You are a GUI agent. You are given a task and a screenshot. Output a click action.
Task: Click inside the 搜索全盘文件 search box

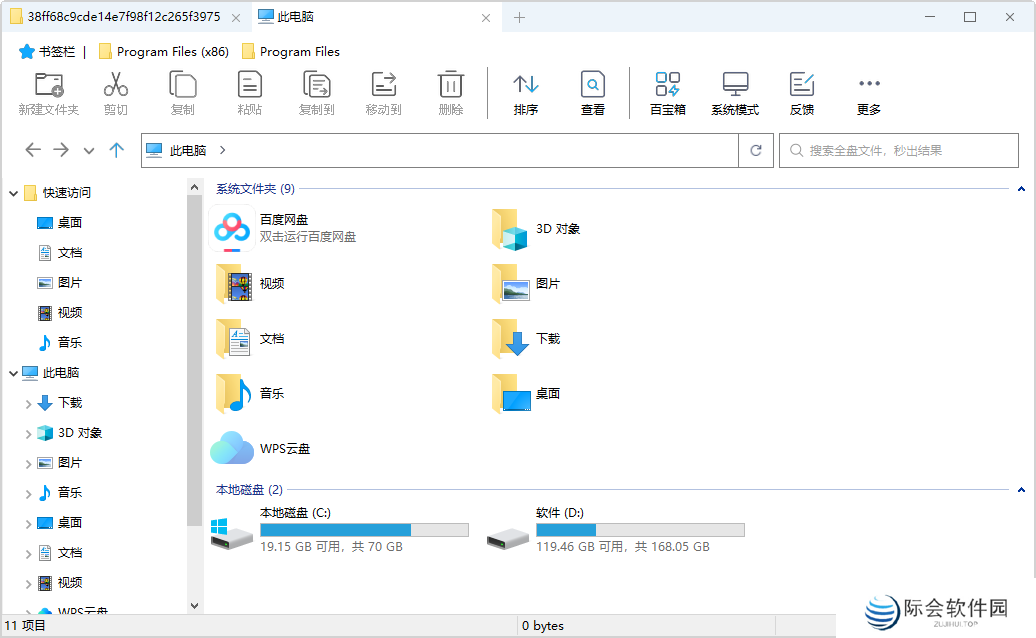tap(900, 150)
